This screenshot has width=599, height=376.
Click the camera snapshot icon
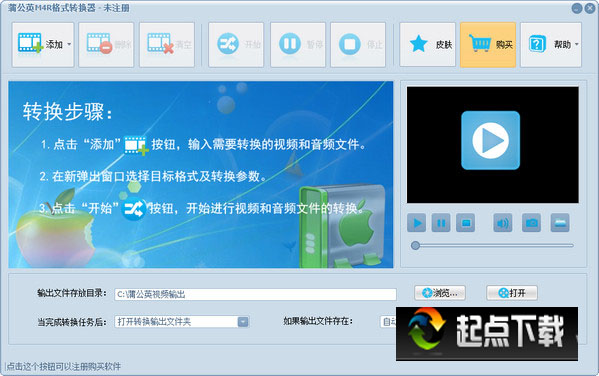point(531,223)
